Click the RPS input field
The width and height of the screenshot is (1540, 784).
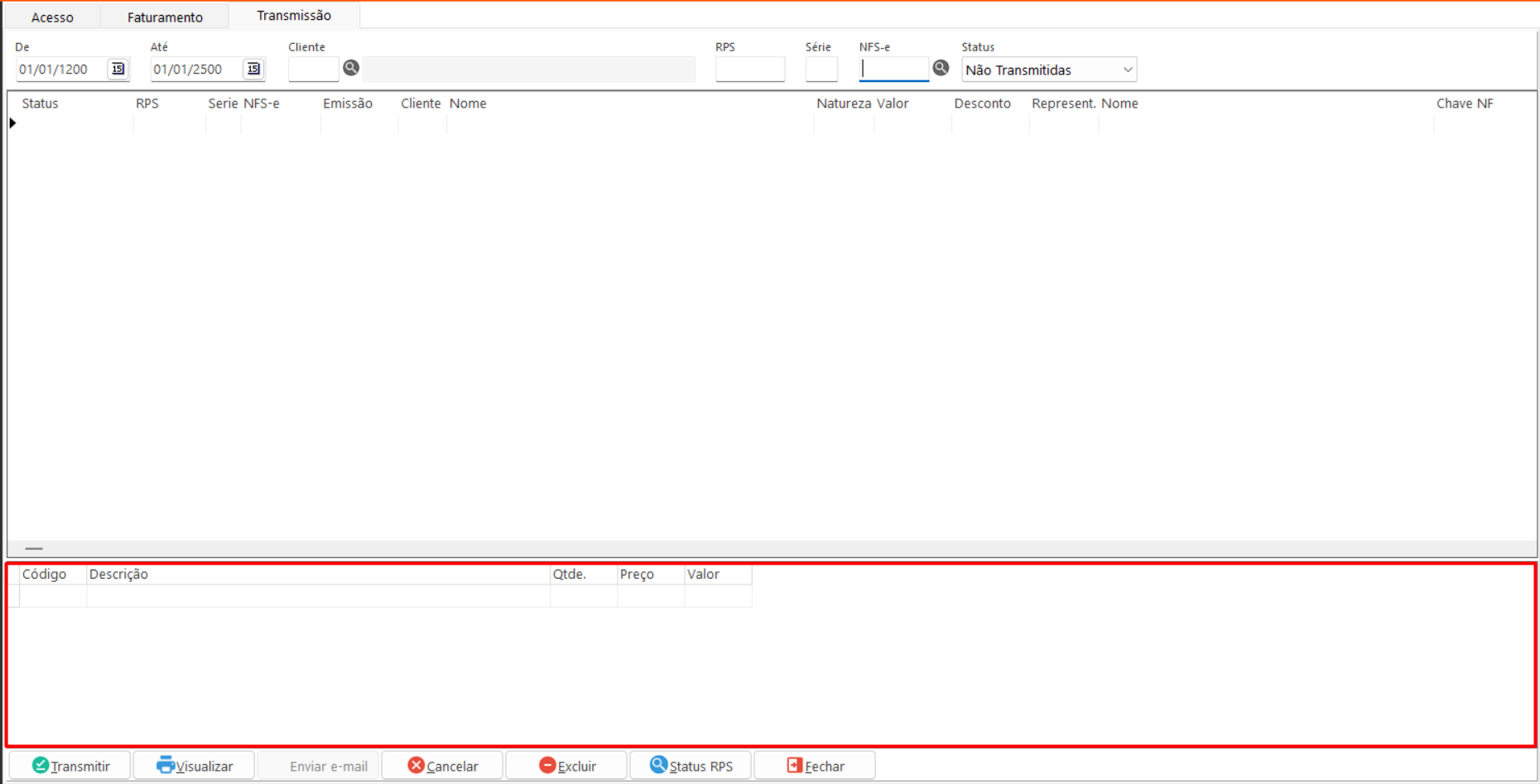(x=749, y=70)
